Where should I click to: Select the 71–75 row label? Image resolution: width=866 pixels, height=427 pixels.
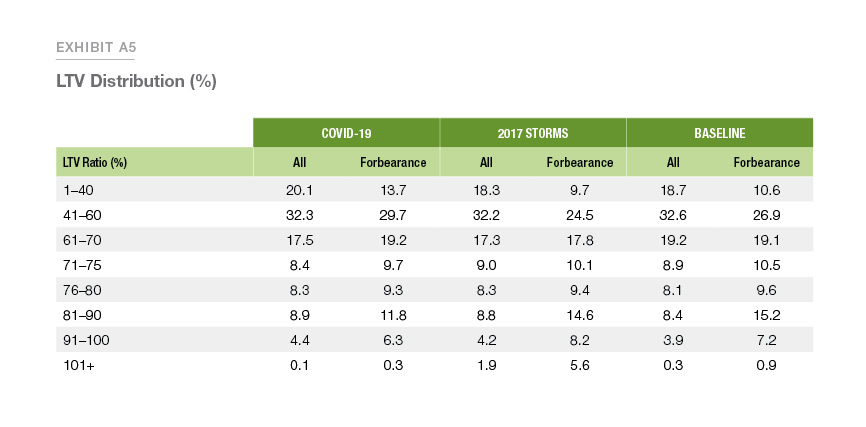pyautogui.click(x=82, y=266)
